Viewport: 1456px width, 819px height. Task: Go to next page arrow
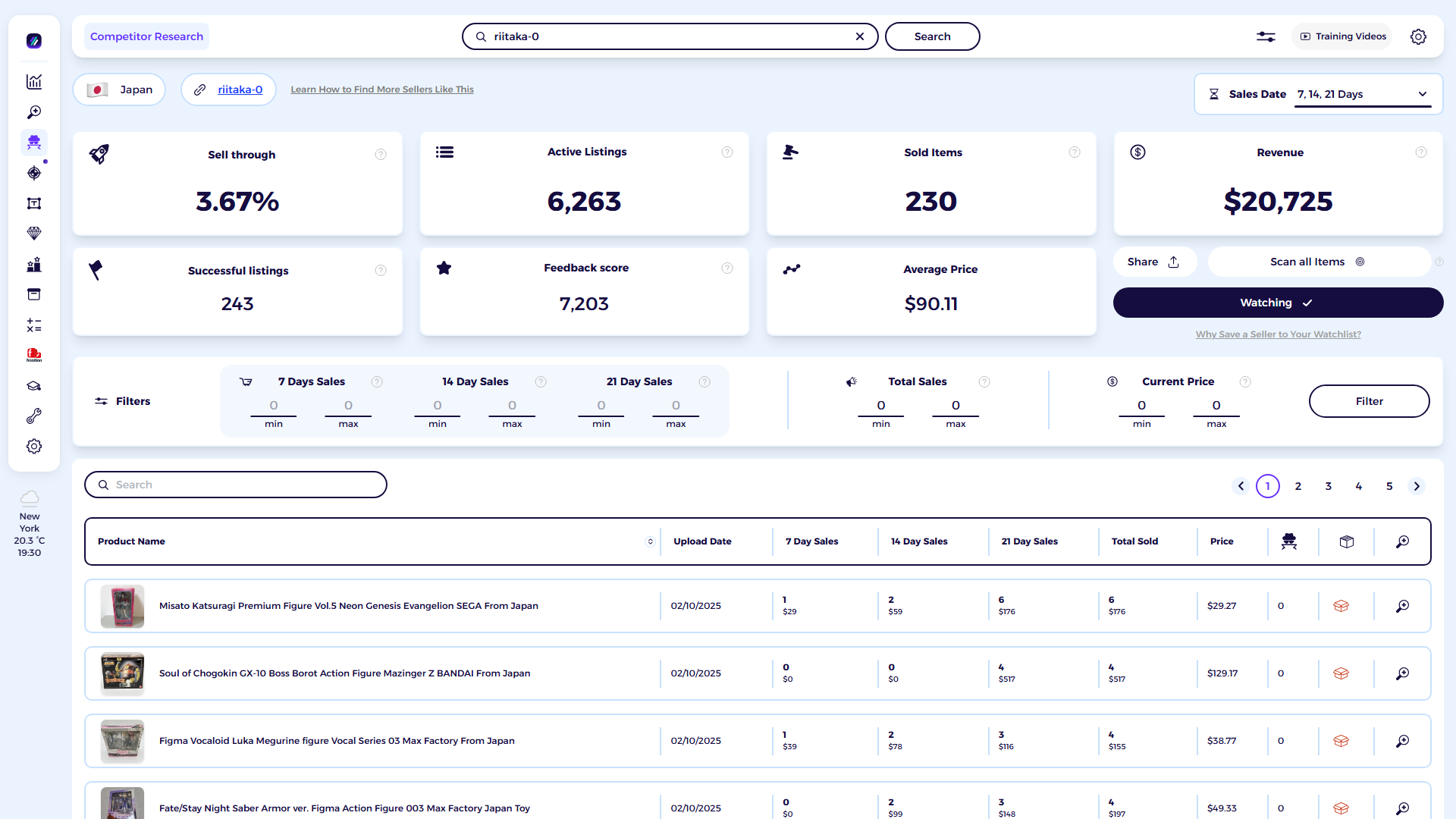[x=1417, y=486]
